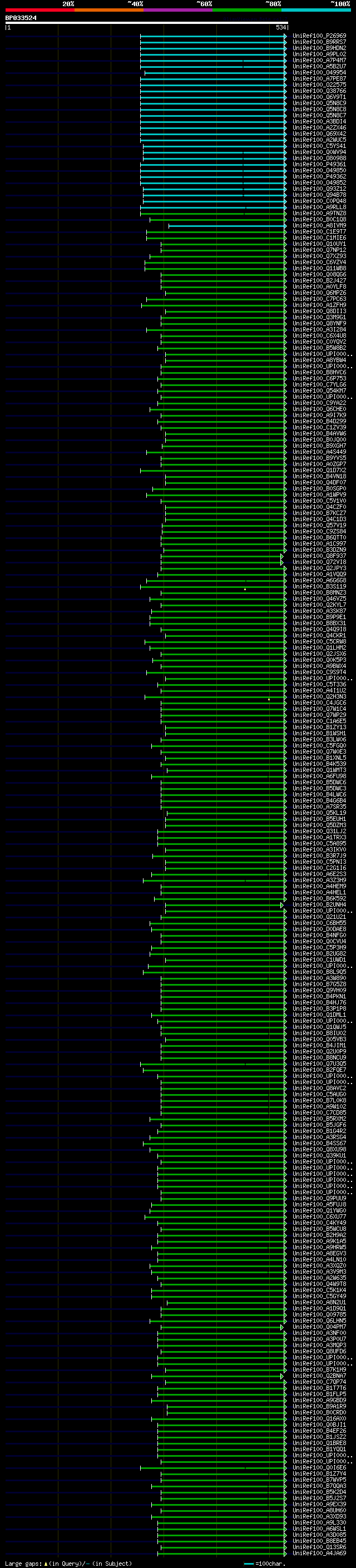Click the green alignment bar for UniRef100_B0C1Q8
The width and height of the screenshot is (356, 1568).
click(x=219, y=219)
